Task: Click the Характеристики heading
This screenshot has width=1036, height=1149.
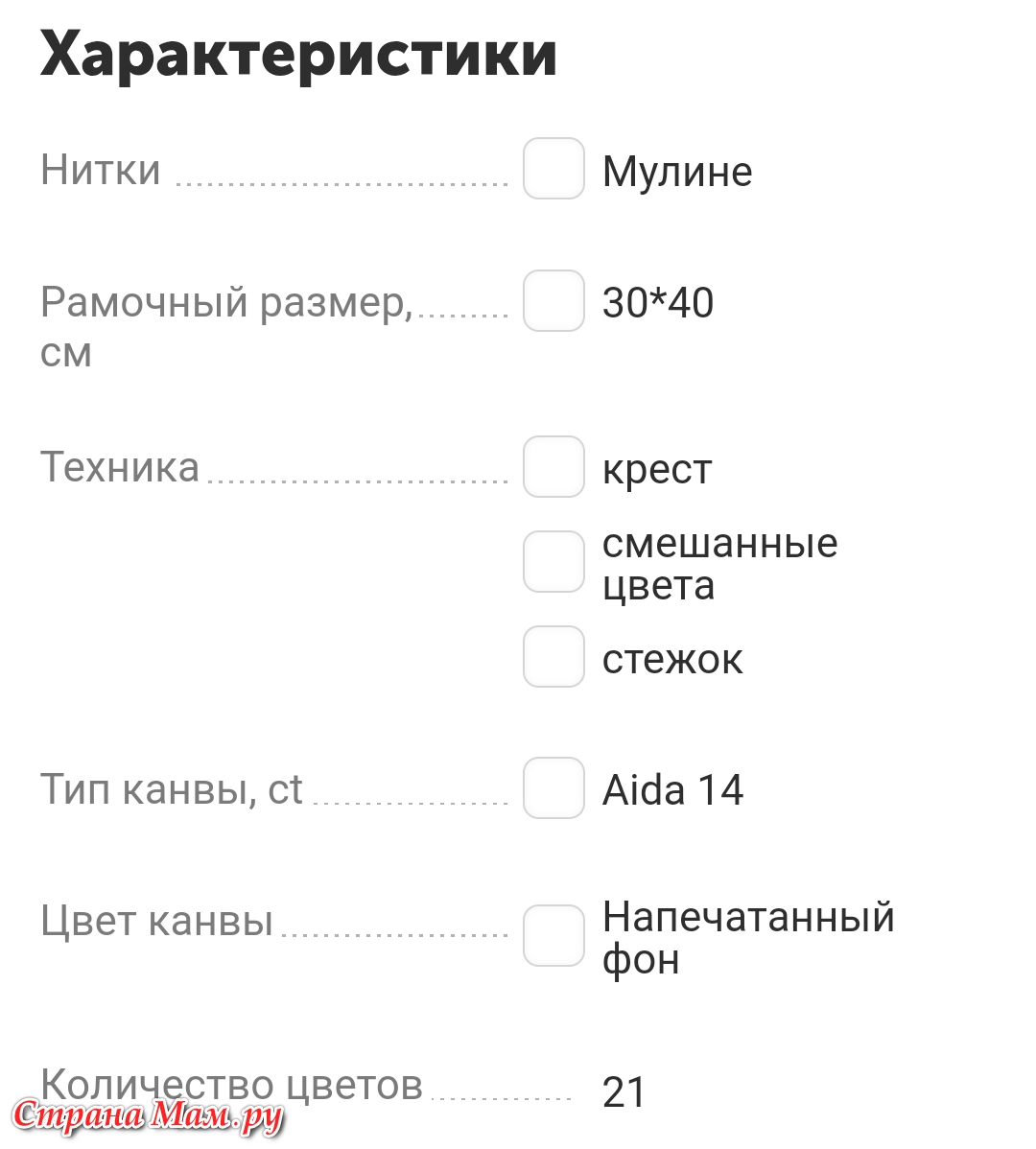Action: click(298, 55)
